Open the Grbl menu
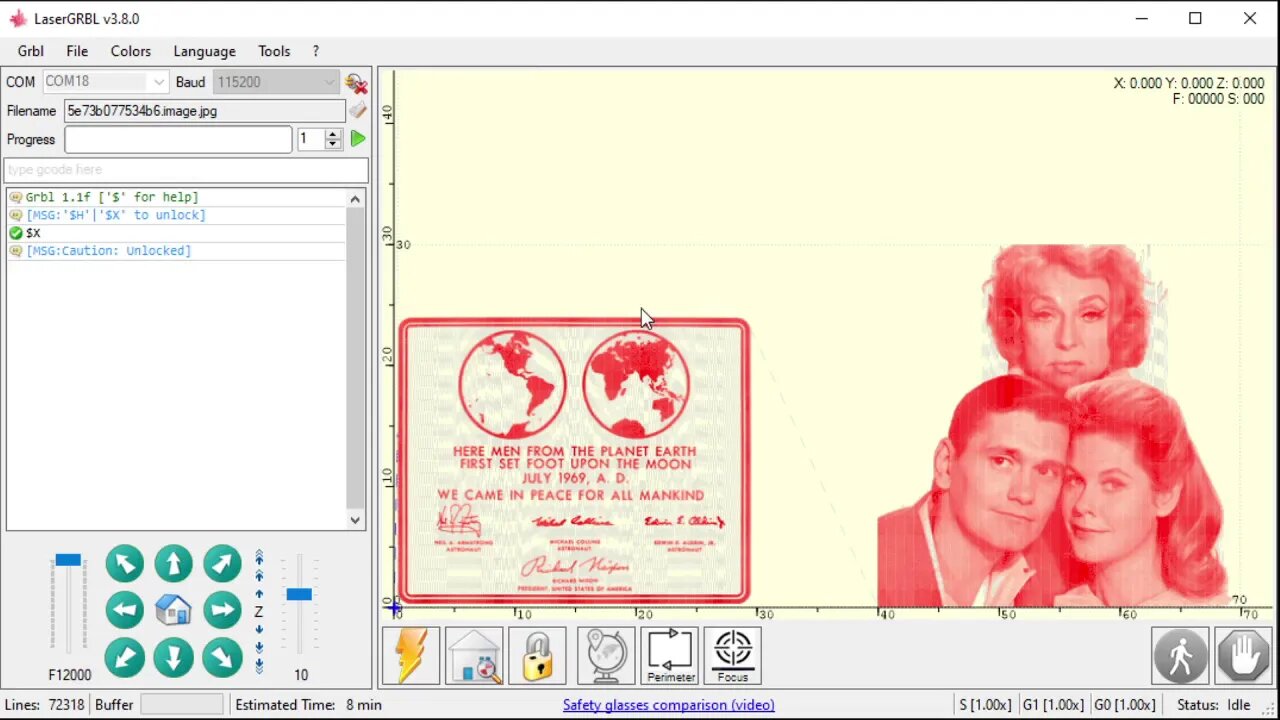Screen dimensions: 1280x720 coord(30,51)
